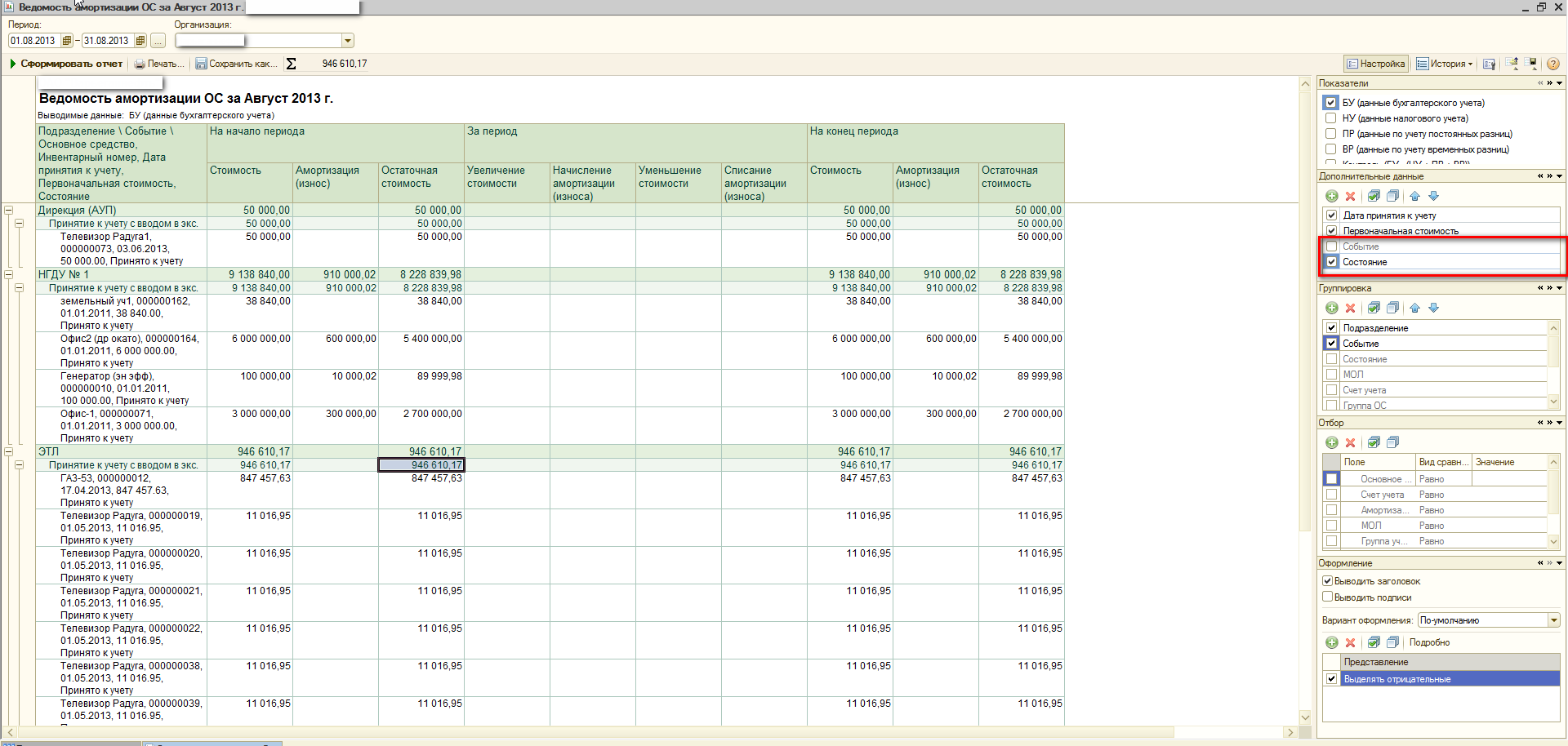Open Отбор panel menu arrow

1559,423
